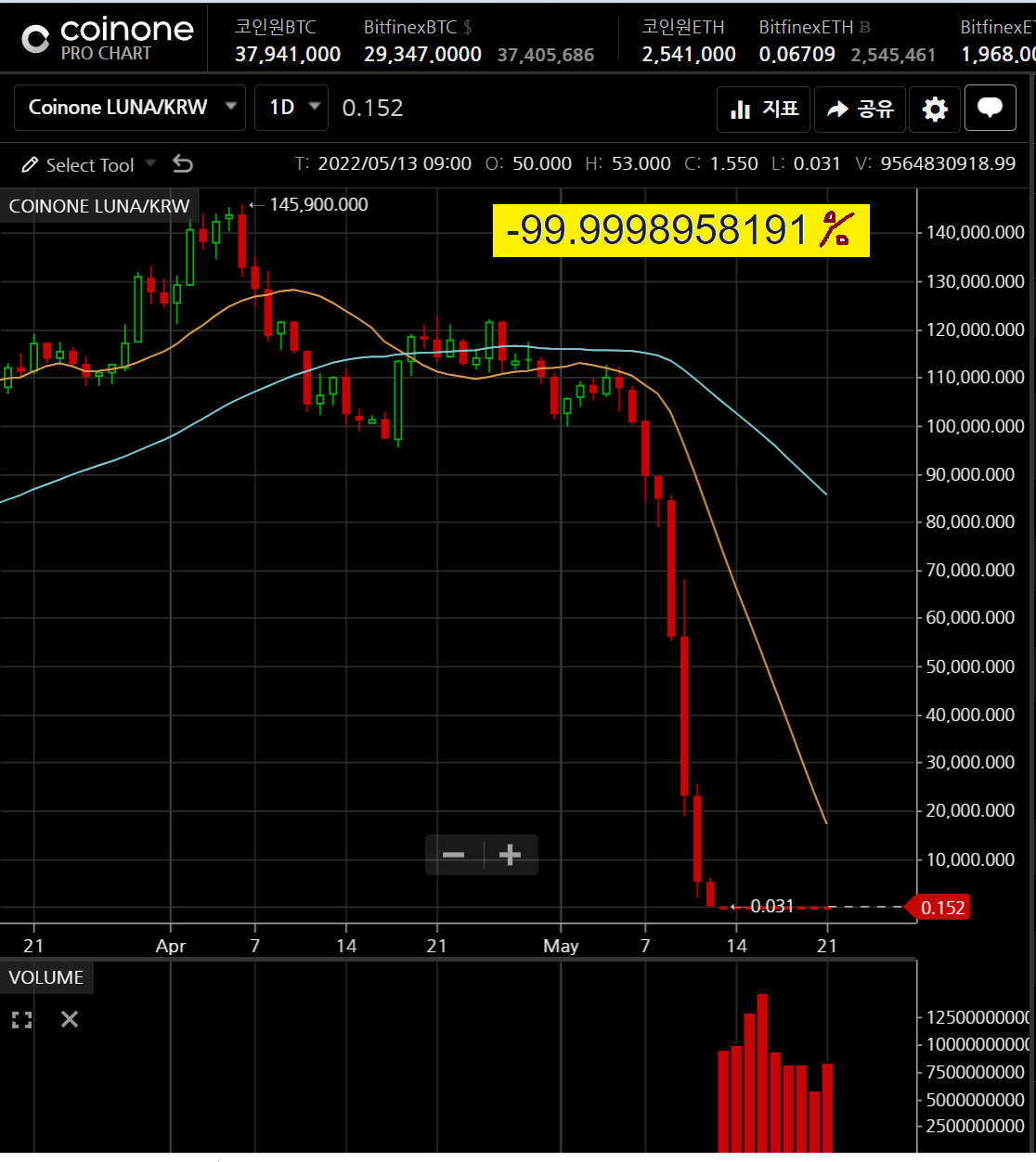
Task: Click the BitfinexBTC price 29,347.0000
Action: click(x=422, y=55)
